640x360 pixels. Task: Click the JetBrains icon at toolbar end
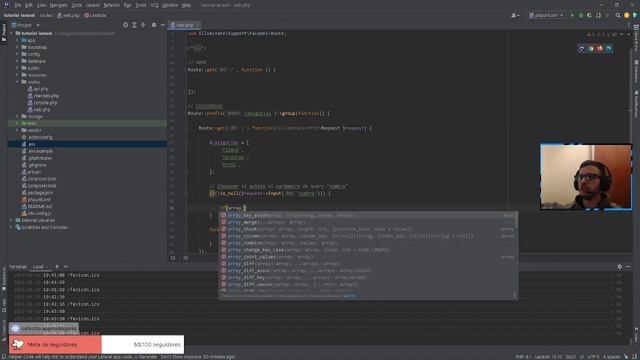tap(635, 15)
